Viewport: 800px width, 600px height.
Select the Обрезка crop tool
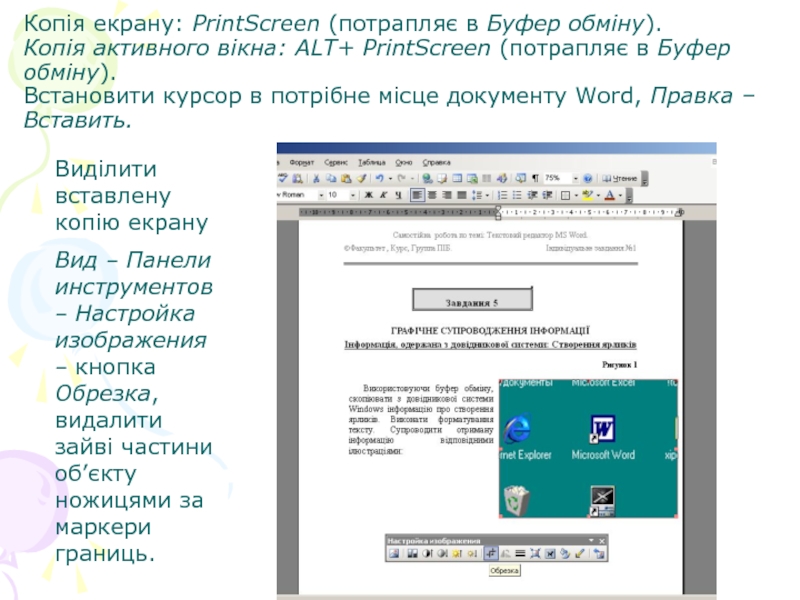(491, 554)
